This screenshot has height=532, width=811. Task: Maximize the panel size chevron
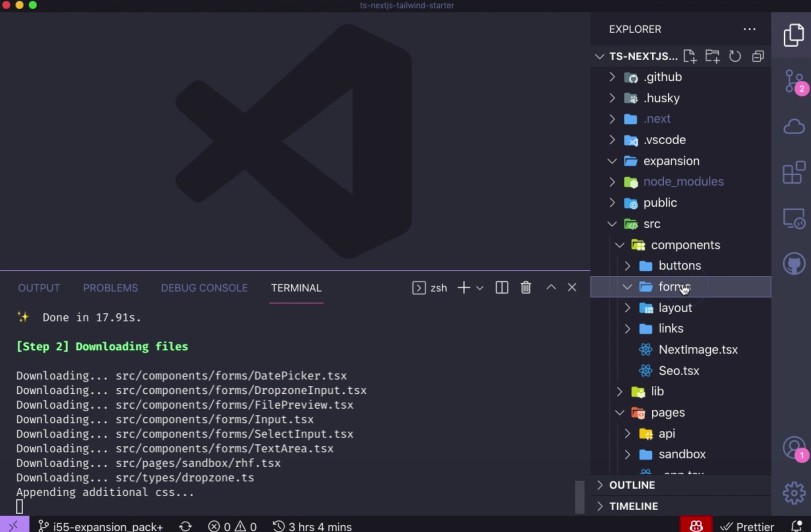[x=551, y=287]
